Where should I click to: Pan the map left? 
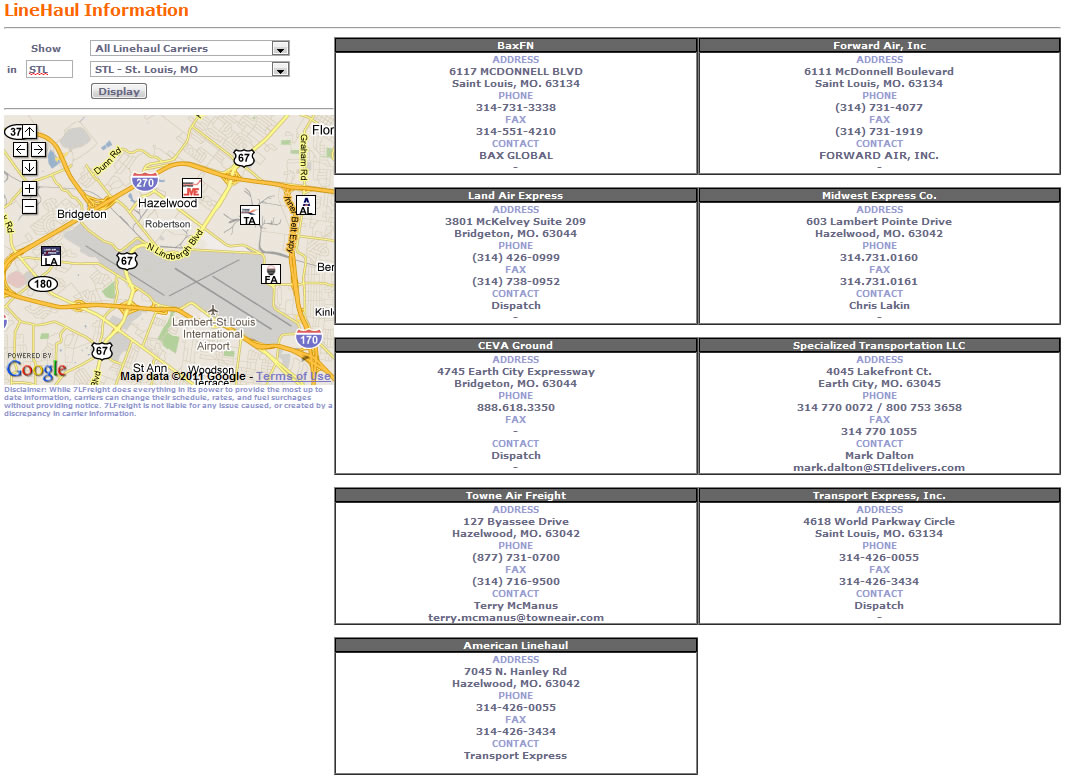click(20, 149)
